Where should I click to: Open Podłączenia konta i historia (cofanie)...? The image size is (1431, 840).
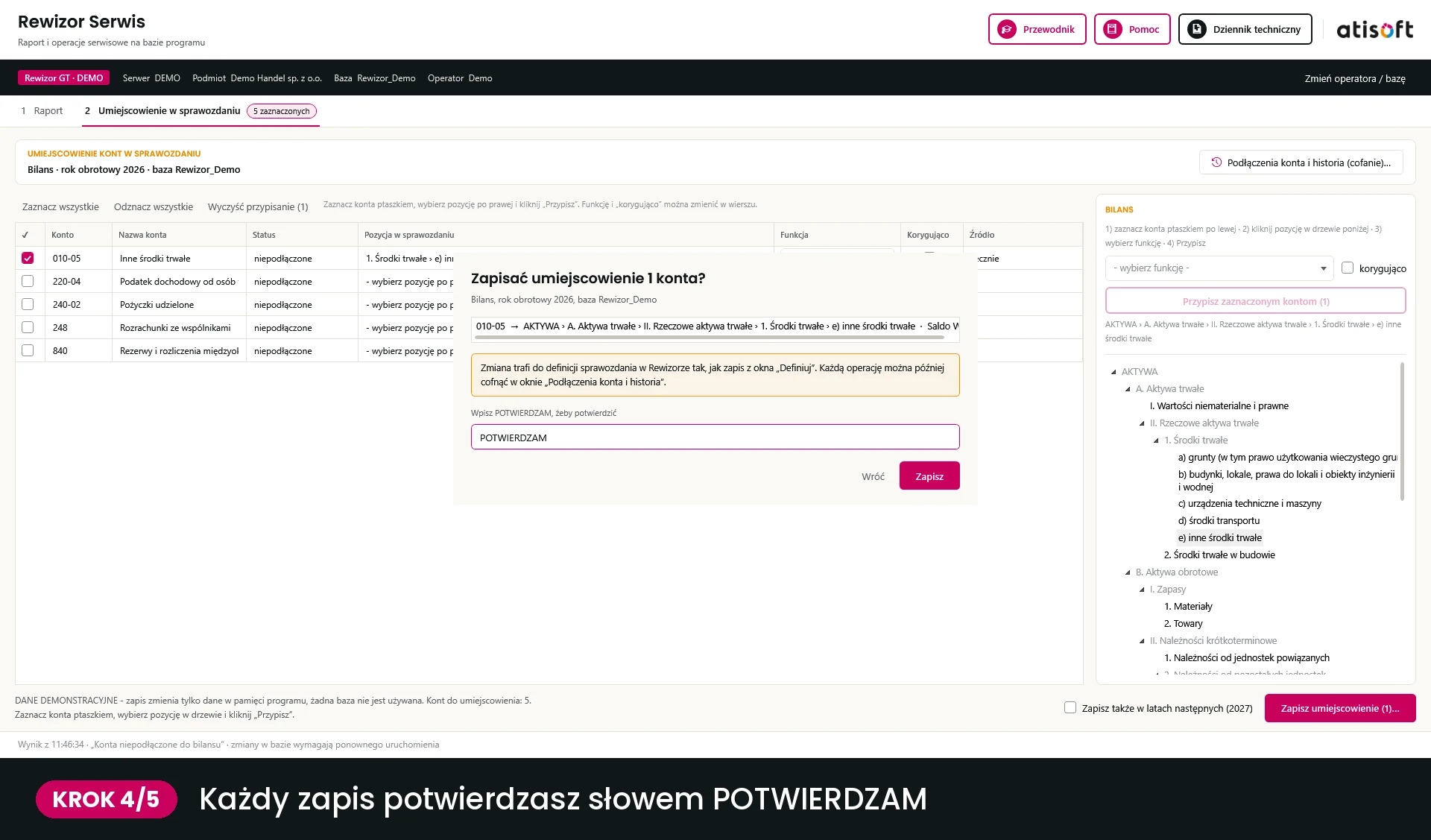(x=1301, y=162)
